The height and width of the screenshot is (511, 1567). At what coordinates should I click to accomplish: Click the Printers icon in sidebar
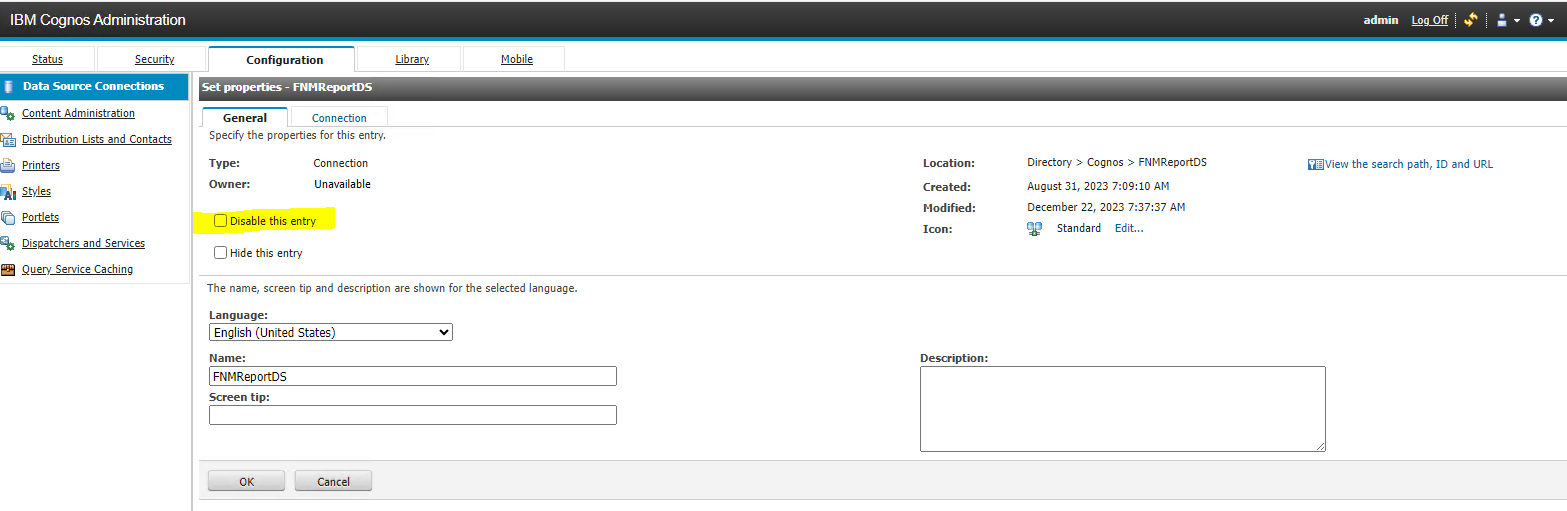click(8, 166)
